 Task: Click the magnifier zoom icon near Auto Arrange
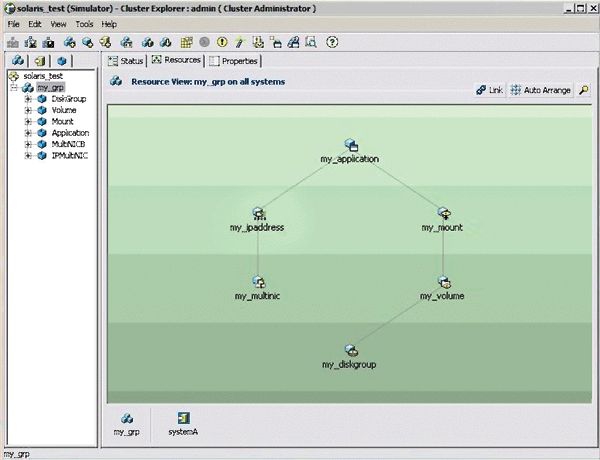[583, 90]
